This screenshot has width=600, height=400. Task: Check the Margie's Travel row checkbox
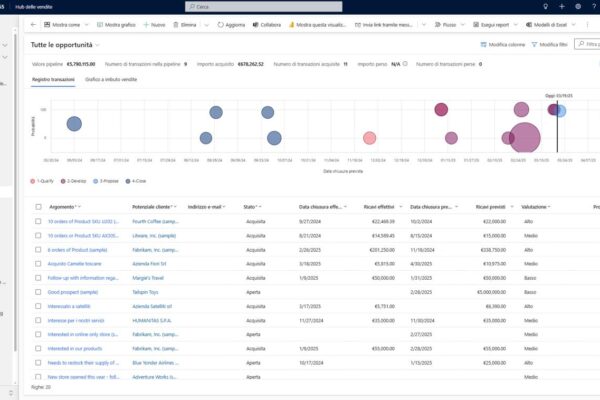click(x=38, y=278)
